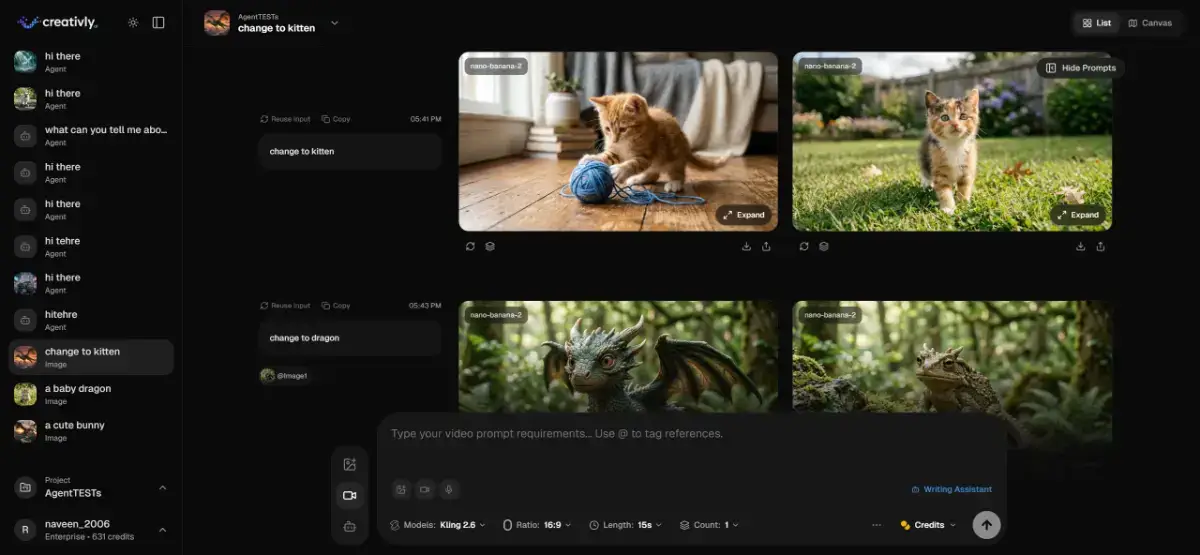Submit prompt with the up-arrow send button

point(986,524)
